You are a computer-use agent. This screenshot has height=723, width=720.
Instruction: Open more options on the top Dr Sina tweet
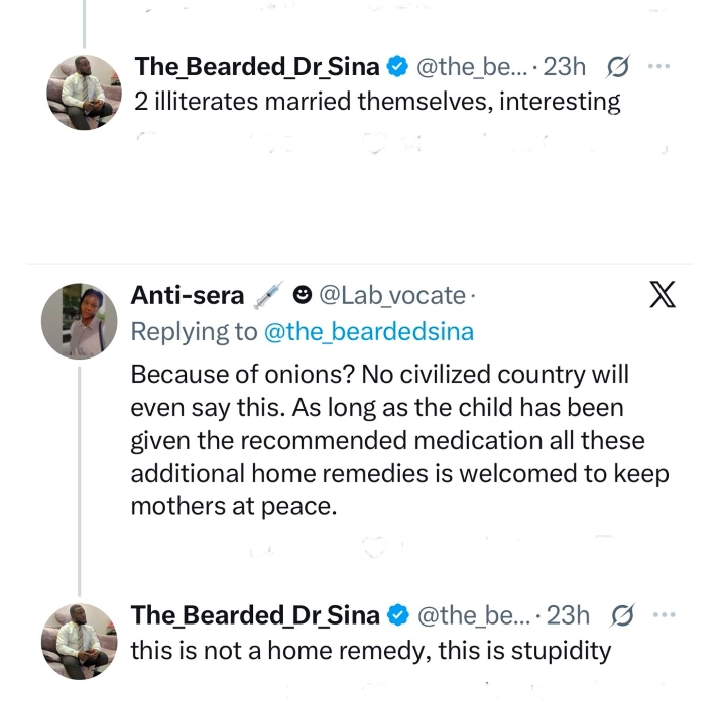(658, 67)
